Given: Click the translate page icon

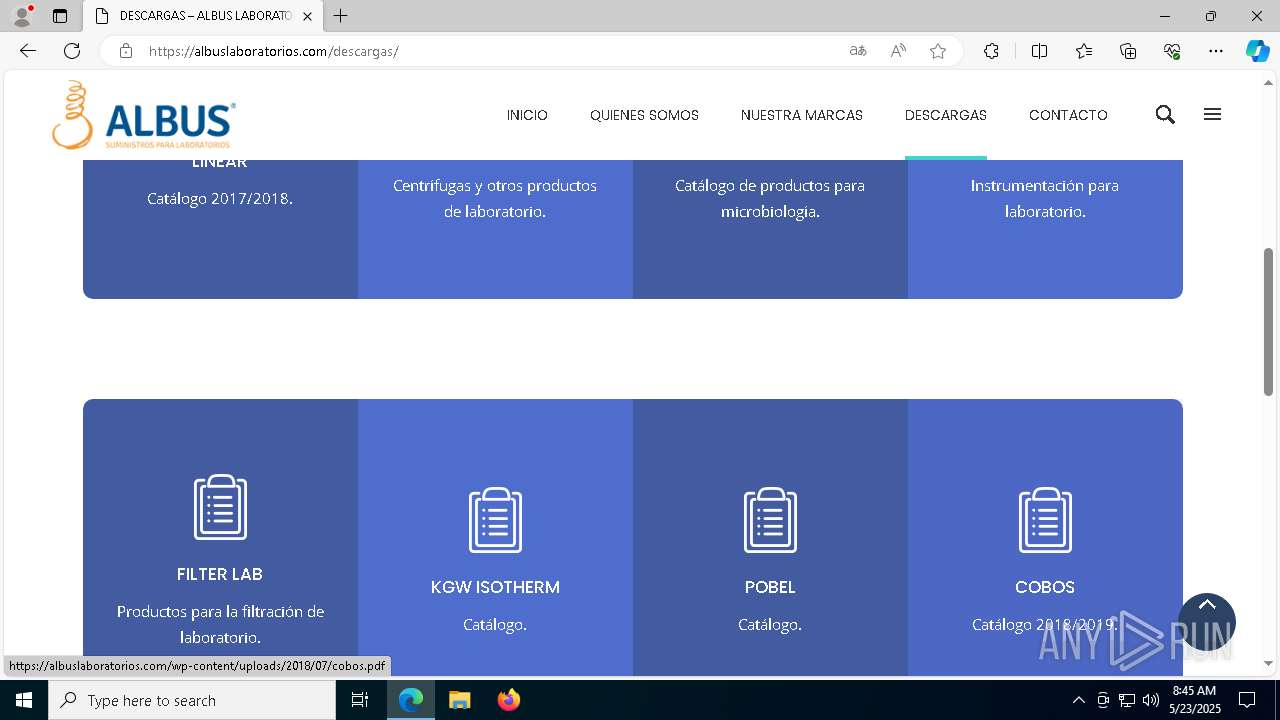Looking at the screenshot, I should pyautogui.click(x=857, y=51).
